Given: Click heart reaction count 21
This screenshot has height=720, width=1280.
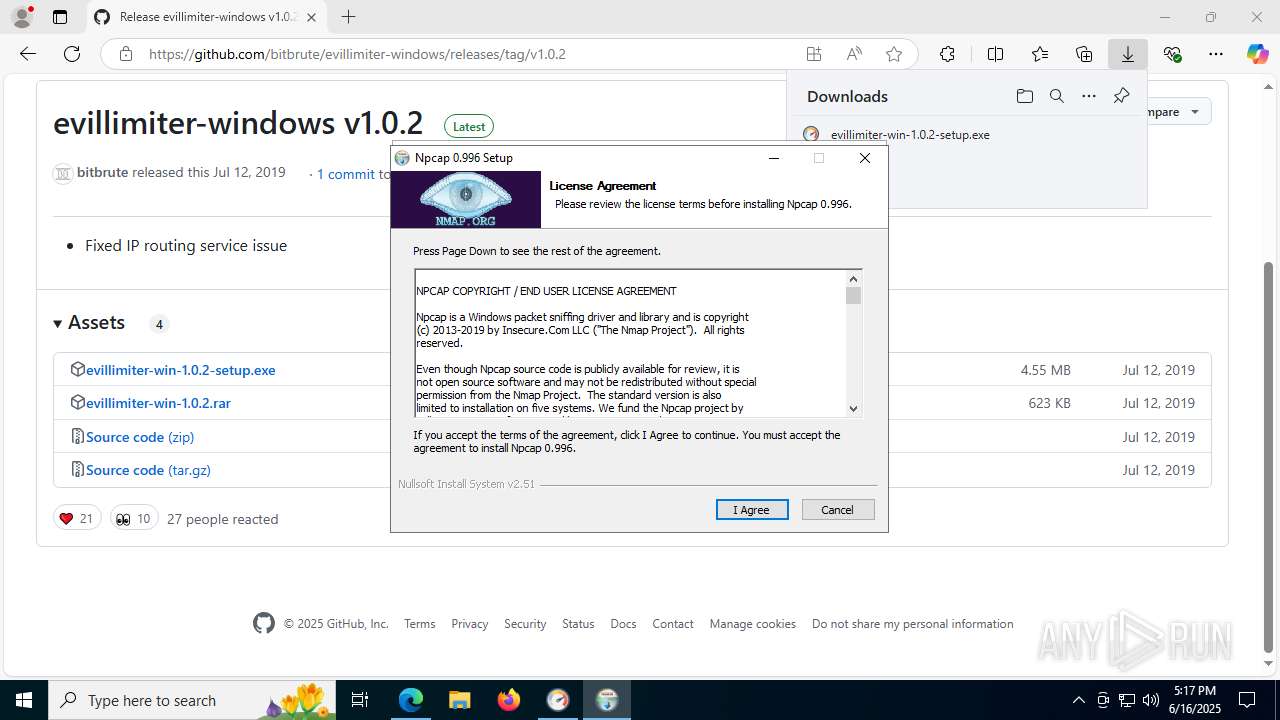Looking at the screenshot, I should 77,518.
